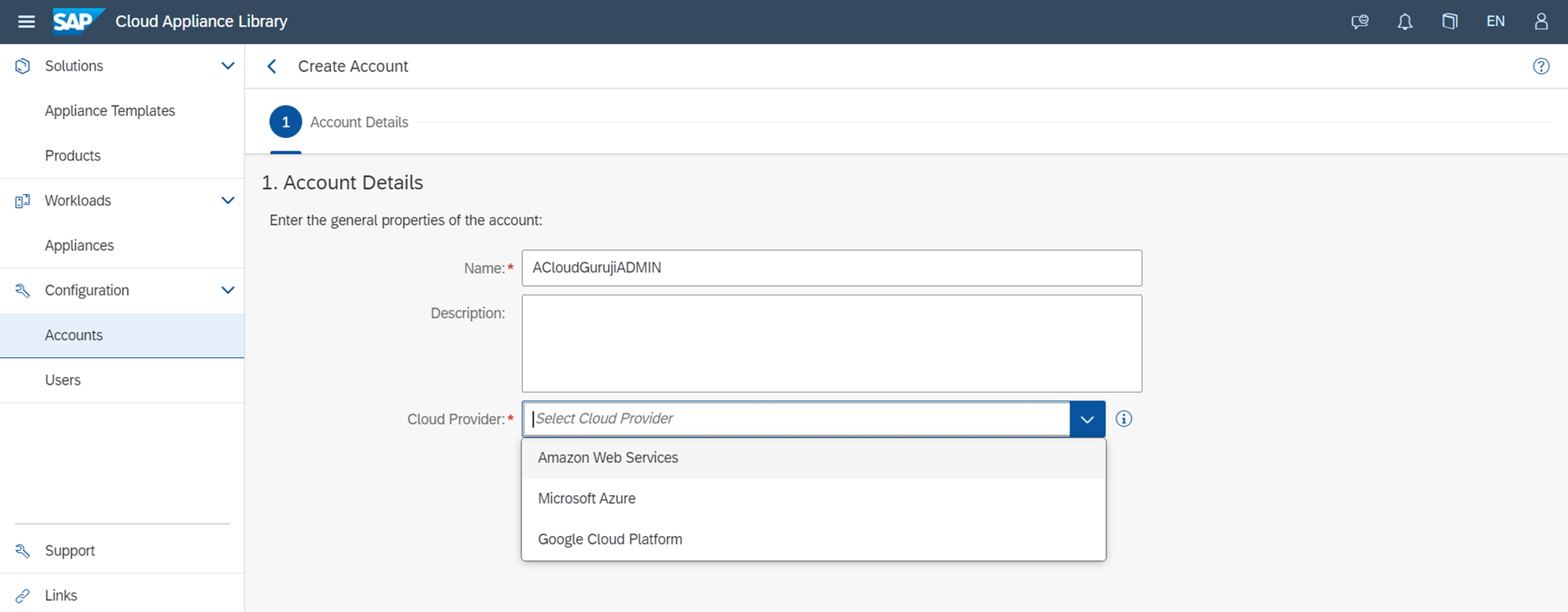Collapse the Workloads section

tap(227, 201)
